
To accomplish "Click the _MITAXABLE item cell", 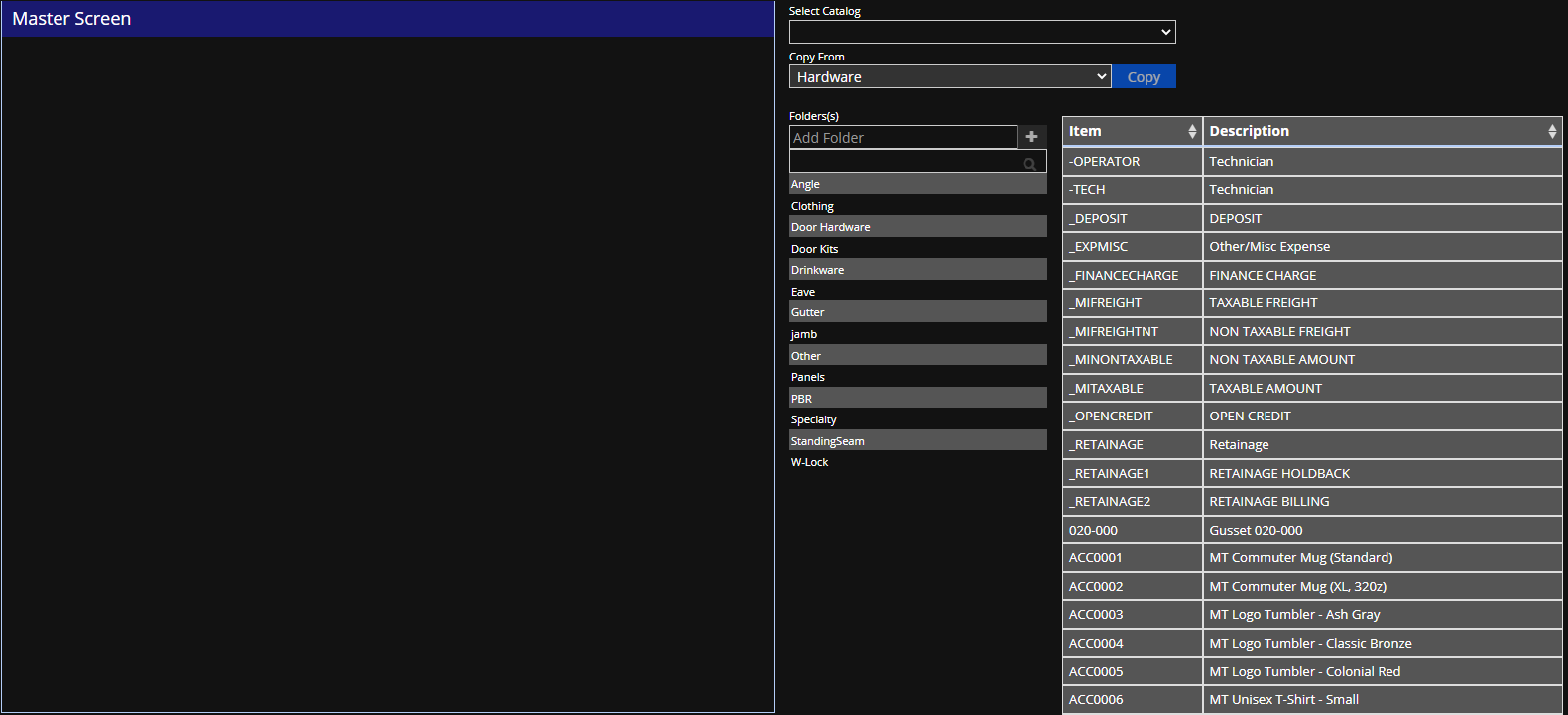I will point(1133,388).
